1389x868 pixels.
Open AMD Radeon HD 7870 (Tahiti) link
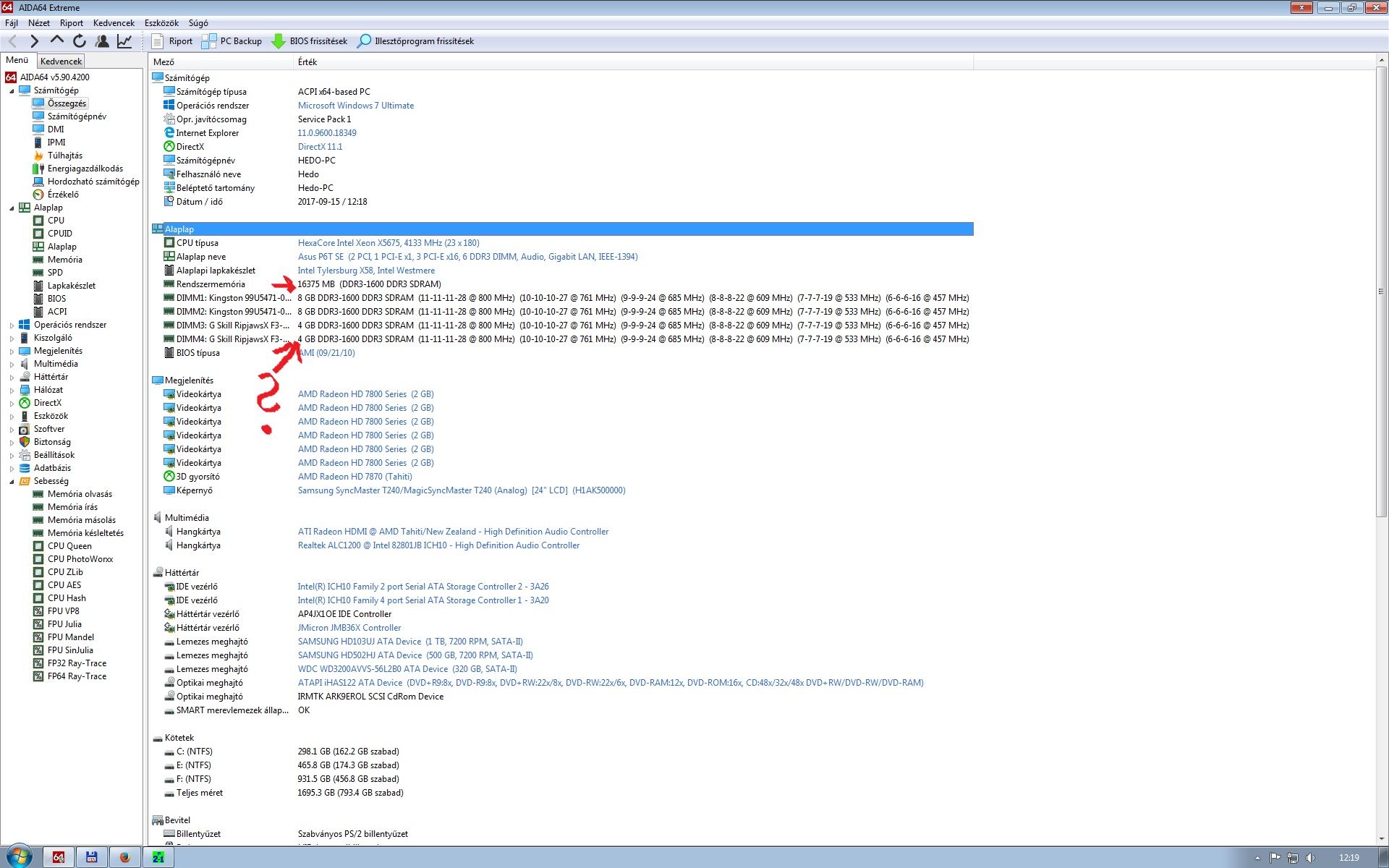click(x=354, y=477)
